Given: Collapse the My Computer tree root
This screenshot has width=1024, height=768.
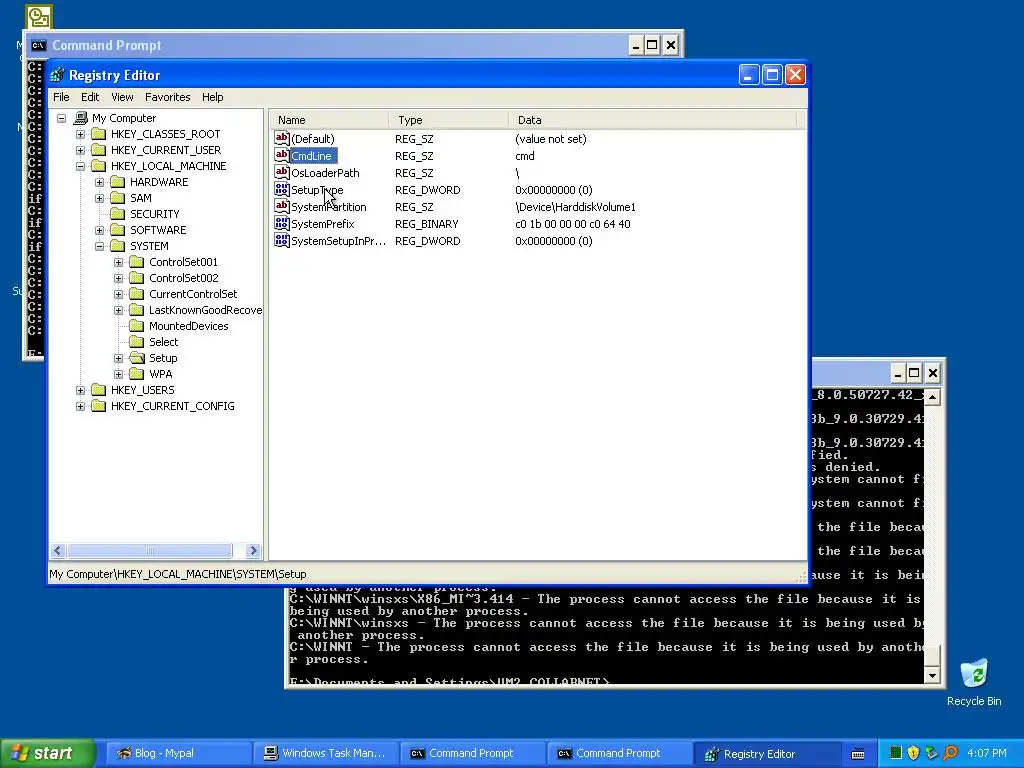Looking at the screenshot, I should click(61, 118).
